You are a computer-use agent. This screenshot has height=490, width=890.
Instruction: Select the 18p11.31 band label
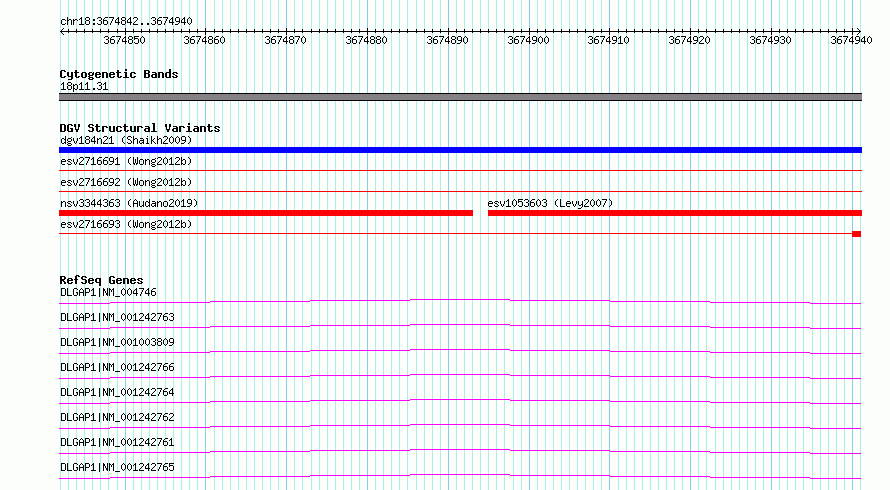[x=84, y=87]
